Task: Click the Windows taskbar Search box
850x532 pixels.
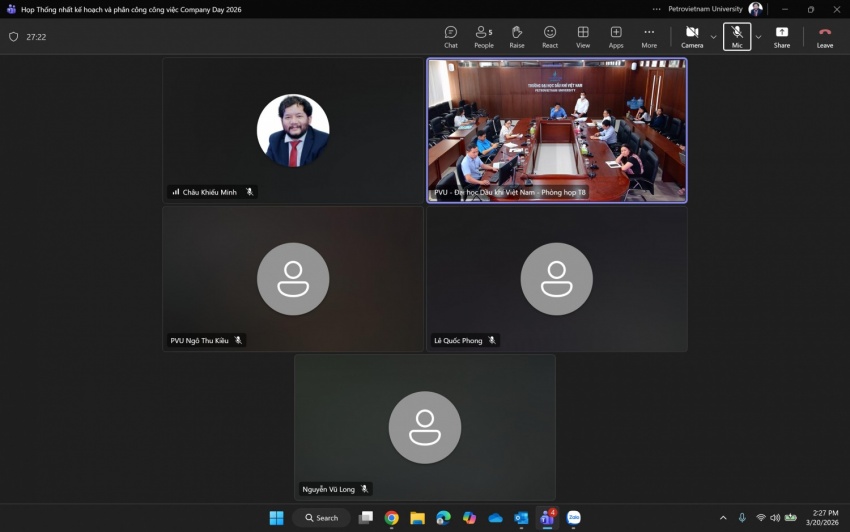Action: 321,518
